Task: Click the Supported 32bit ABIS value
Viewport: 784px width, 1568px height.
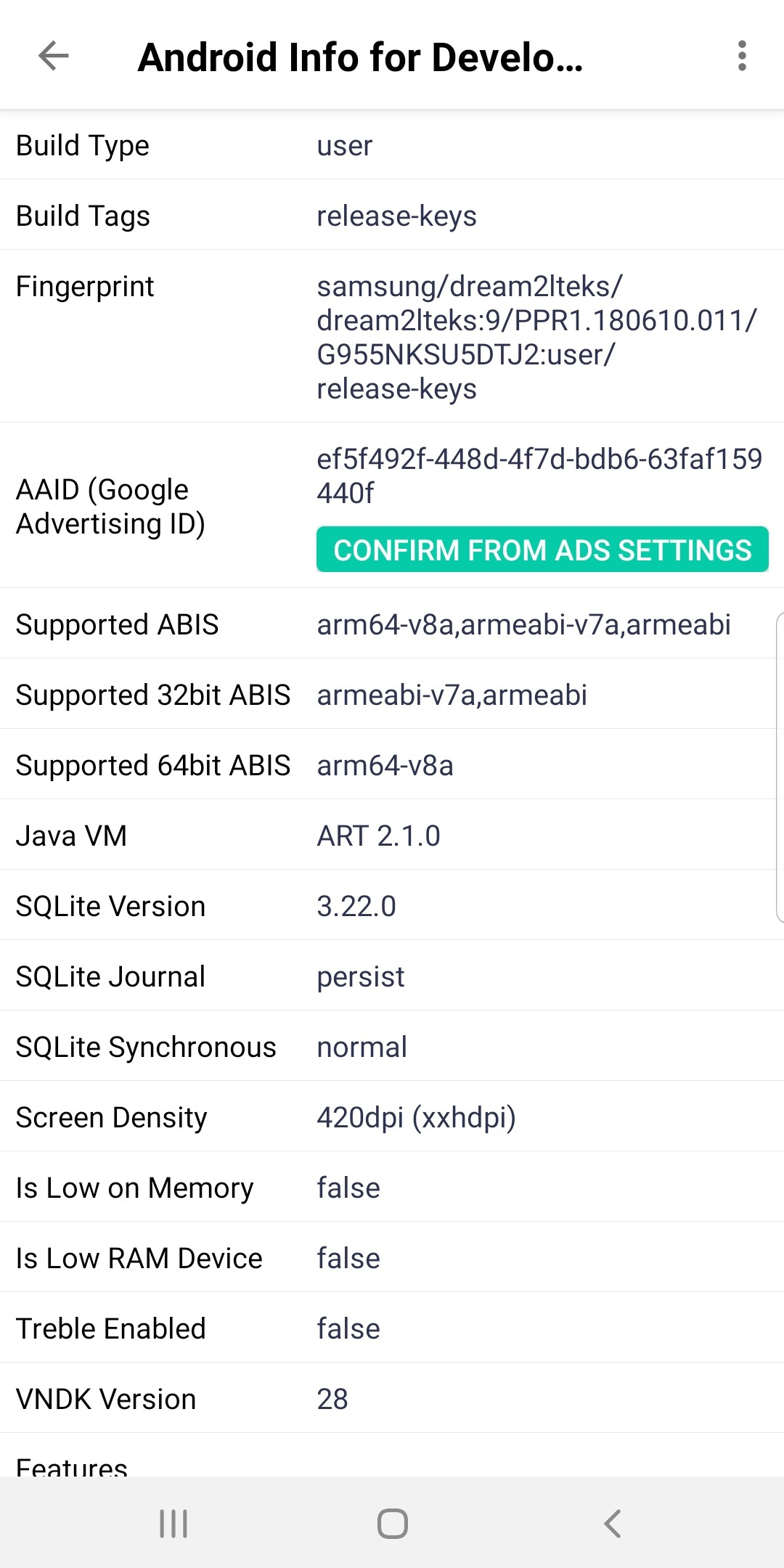Action: pyautogui.click(x=453, y=695)
